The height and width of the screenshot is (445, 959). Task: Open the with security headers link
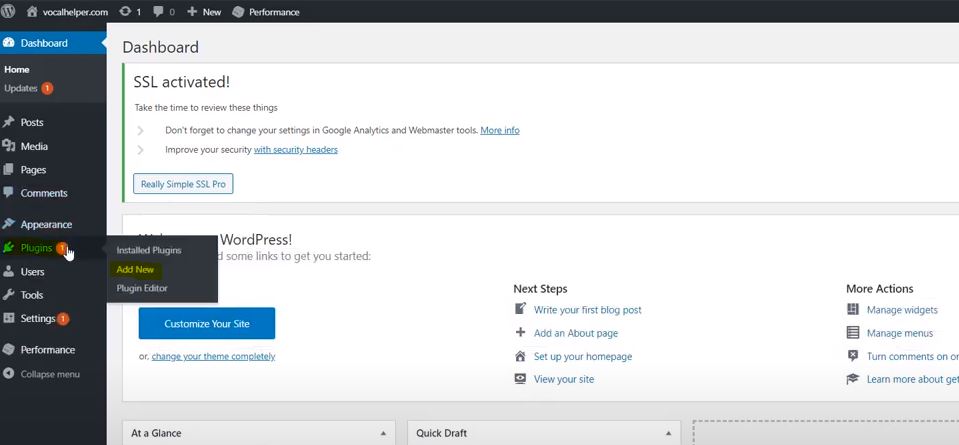(x=295, y=149)
